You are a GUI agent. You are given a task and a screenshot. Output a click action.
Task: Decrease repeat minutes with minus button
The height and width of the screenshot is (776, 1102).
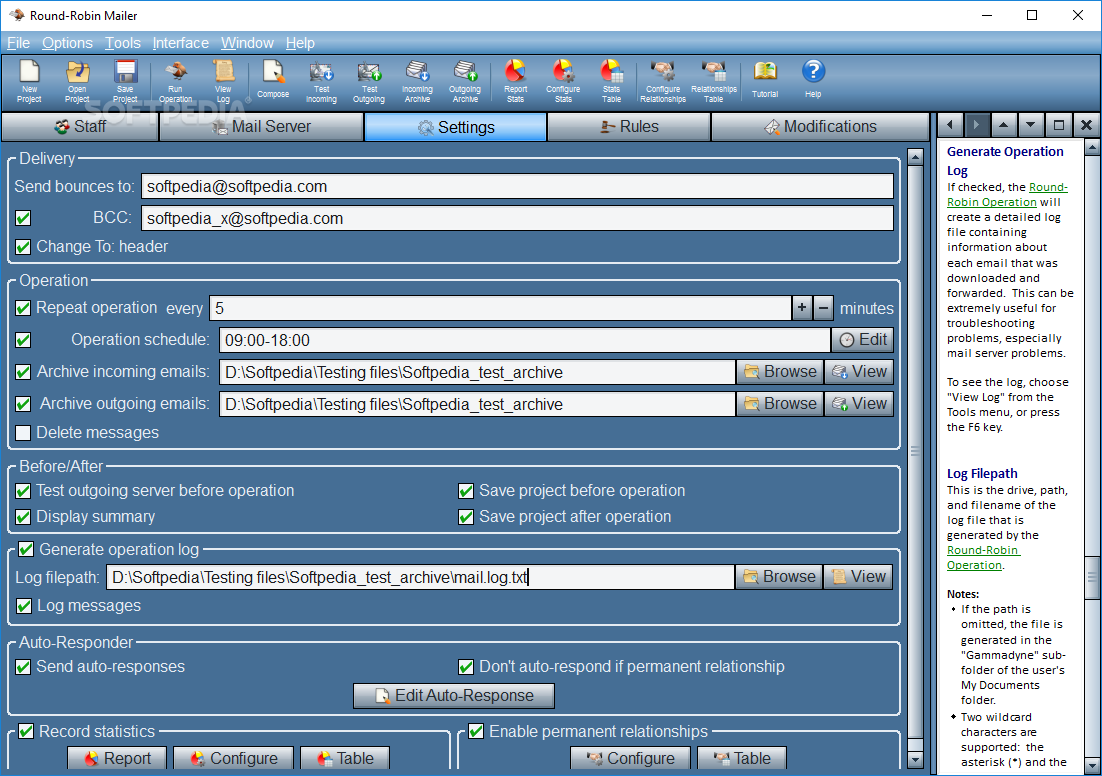pos(824,308)
